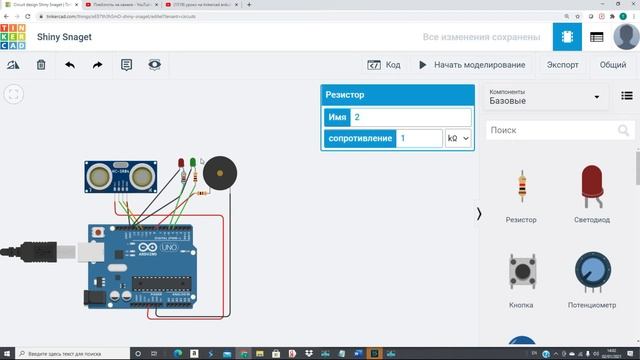Screen dimensions: 640x360
Task: Open the Windows Start menu
Action: [x=7, y=353]
